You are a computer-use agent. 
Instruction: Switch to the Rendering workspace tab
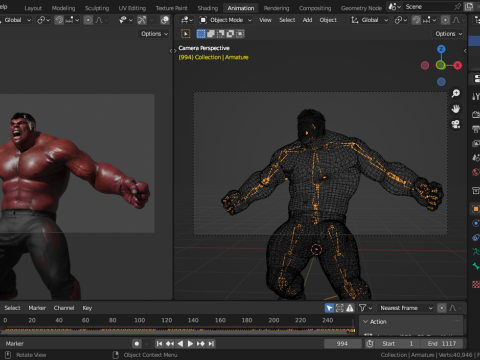276,8
